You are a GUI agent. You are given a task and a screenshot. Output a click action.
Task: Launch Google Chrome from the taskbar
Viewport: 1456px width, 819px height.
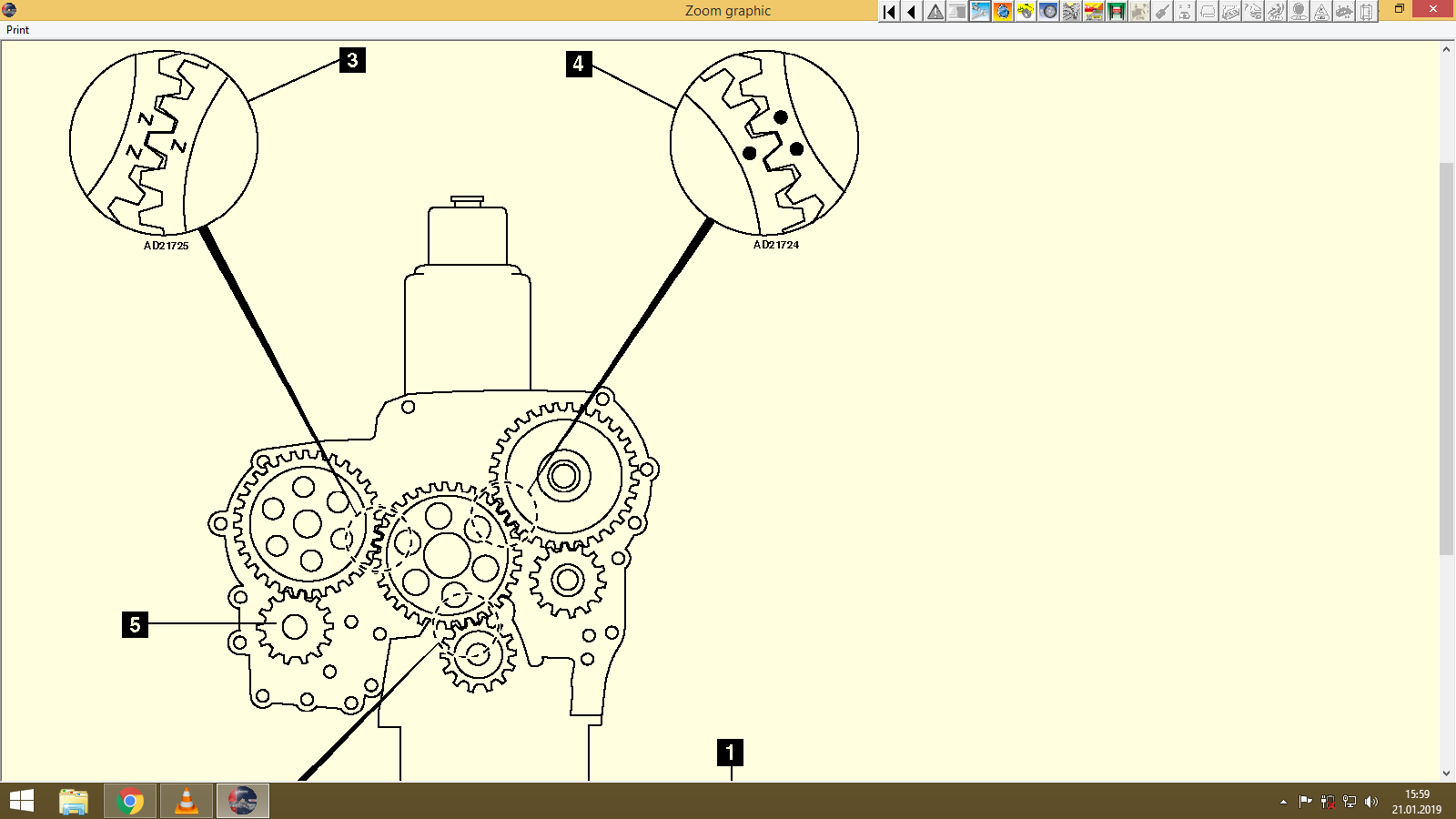[x=129, y=801]
